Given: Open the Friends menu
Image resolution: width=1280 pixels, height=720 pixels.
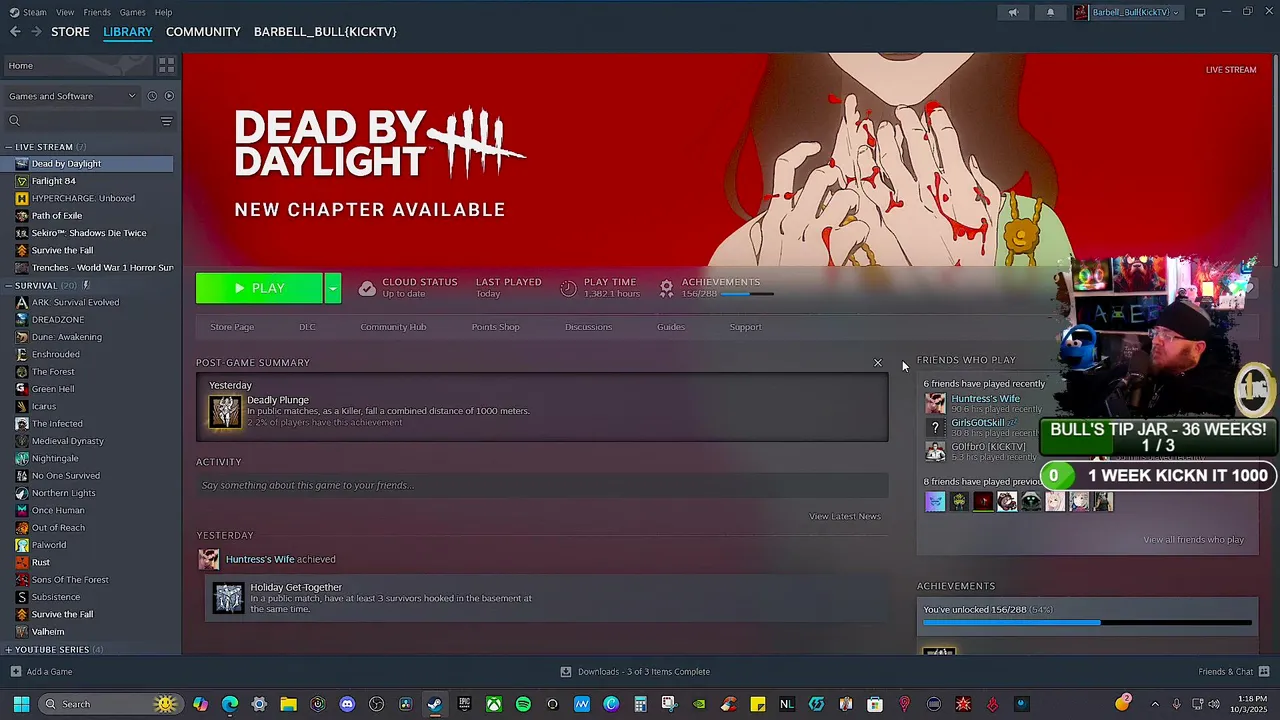Looking at the screenshot, I should coord(97,12).
